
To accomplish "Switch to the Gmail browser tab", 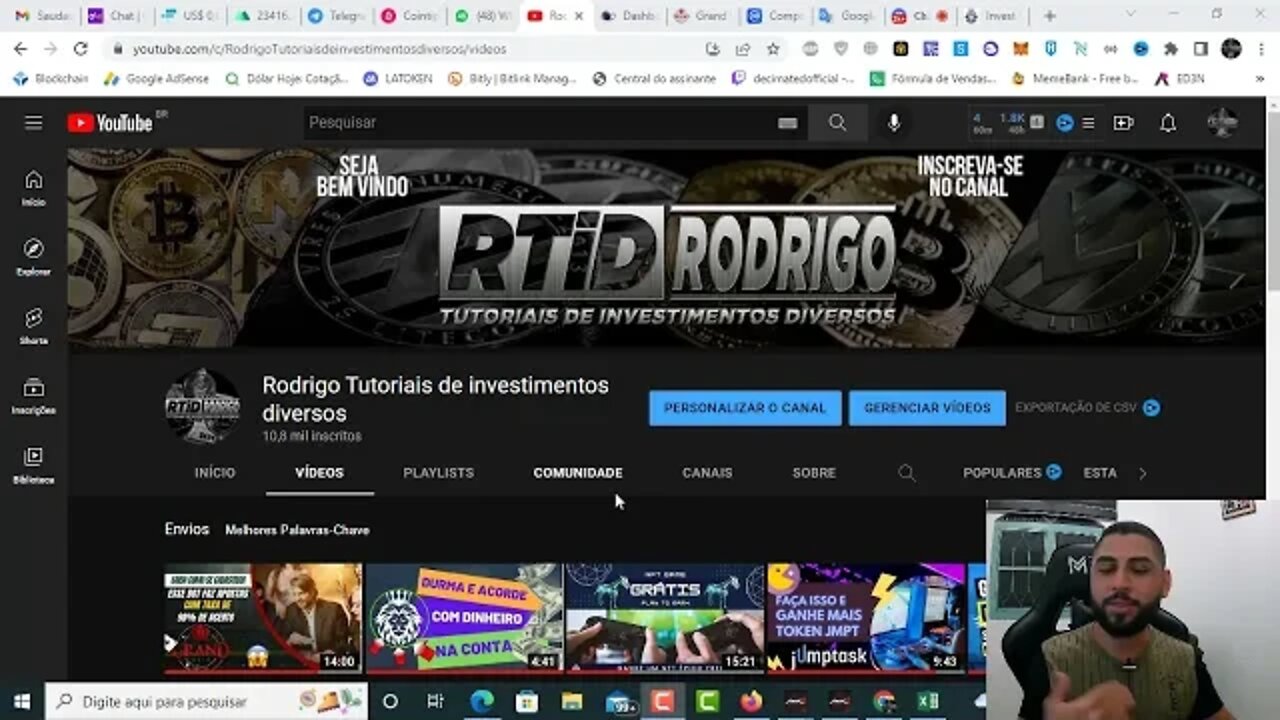I will point(42,16).
